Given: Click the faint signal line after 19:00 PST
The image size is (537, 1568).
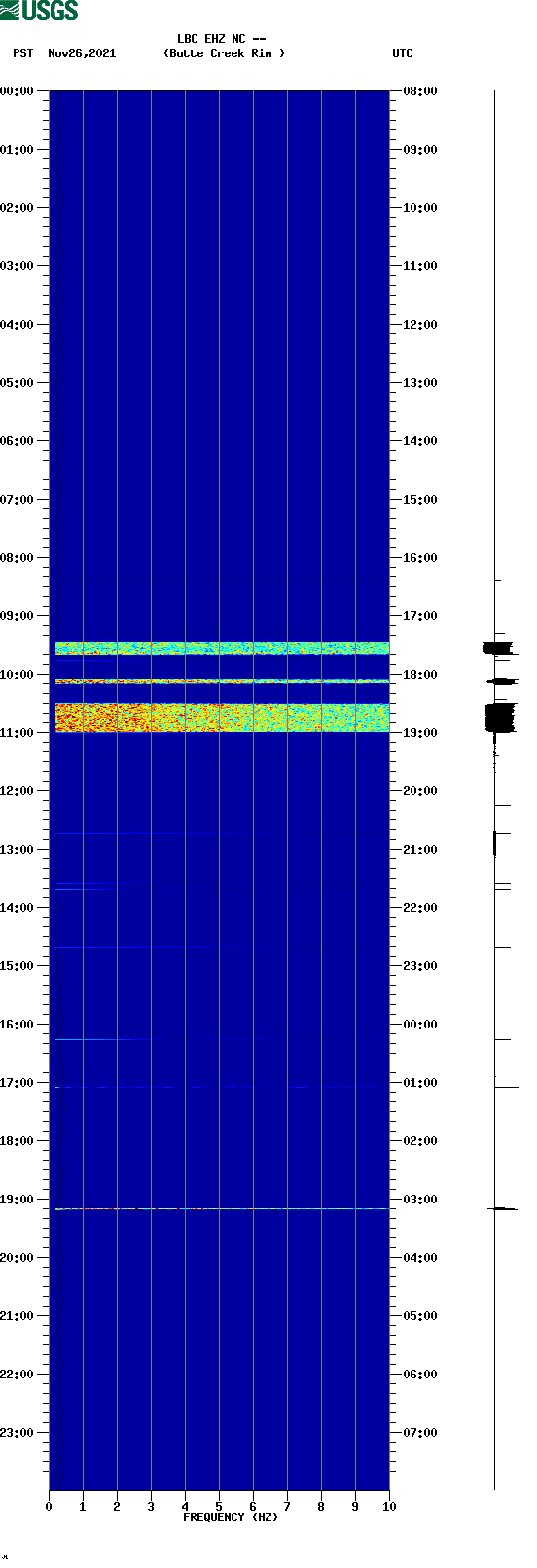Looking at the screenshot, I should click(222, 1208).
